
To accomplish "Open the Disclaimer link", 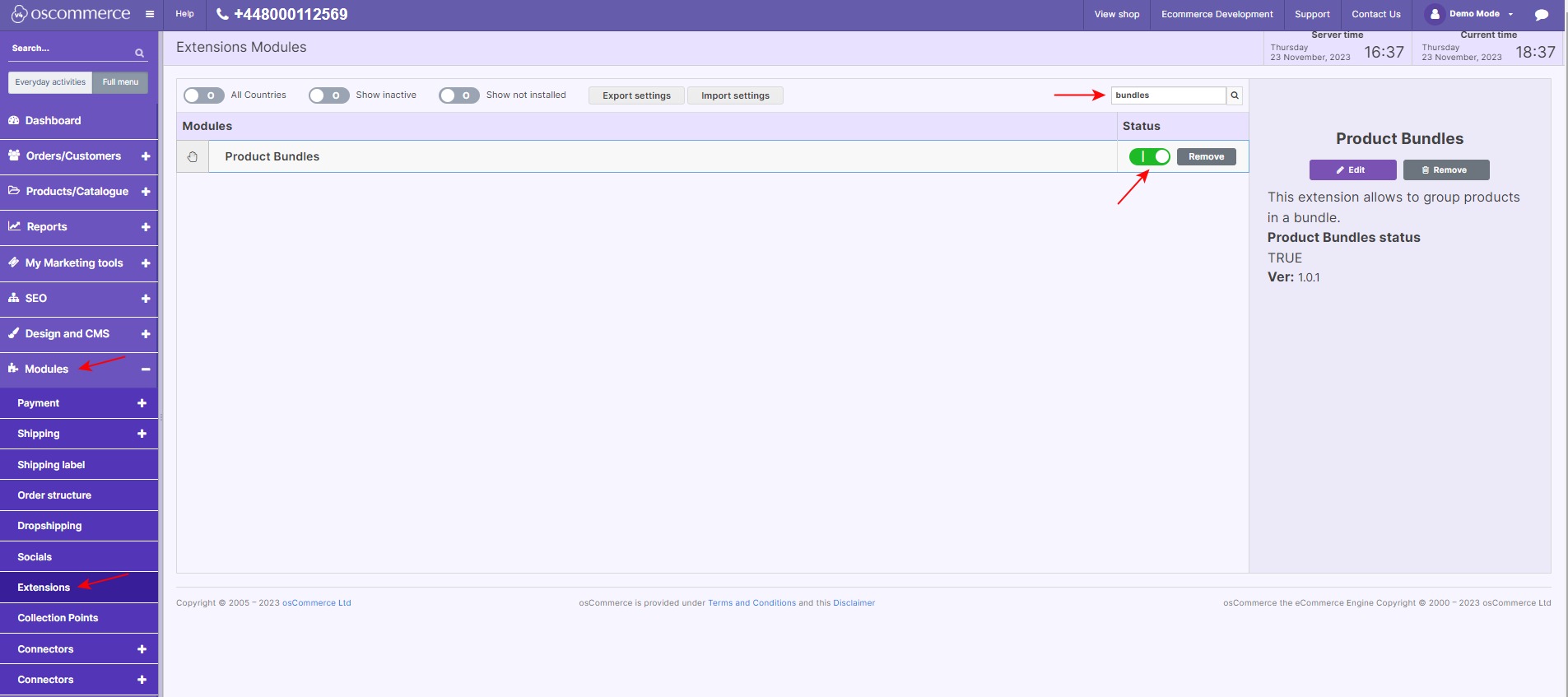I will point(854,603).
